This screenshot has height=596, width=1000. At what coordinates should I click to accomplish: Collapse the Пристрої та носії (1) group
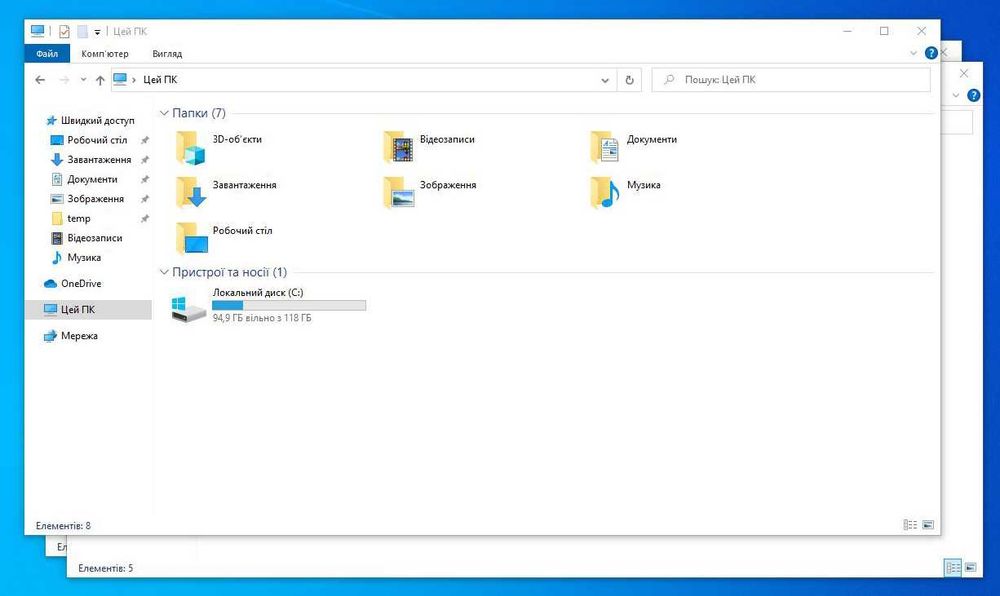[x=164, y=272]
